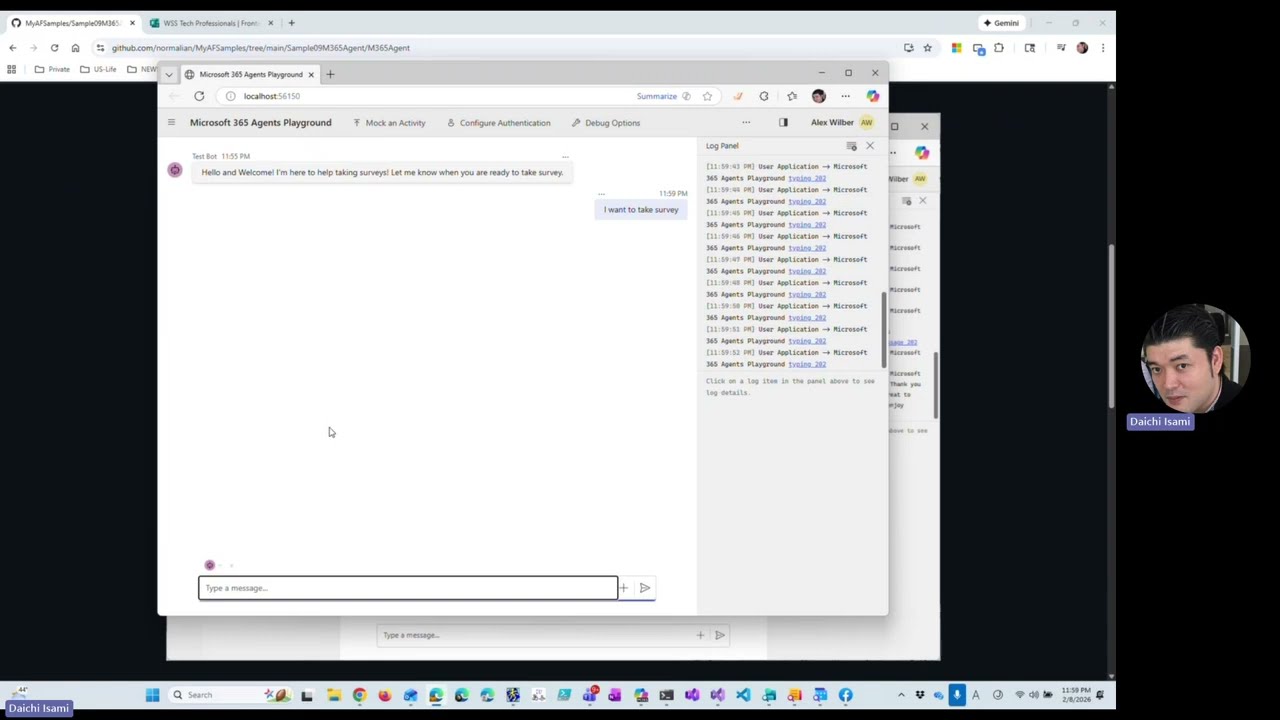Switch to the MyAFSamples GitHub tab
This screenshot has width=1280, height=720.
(x=73, y=23)
